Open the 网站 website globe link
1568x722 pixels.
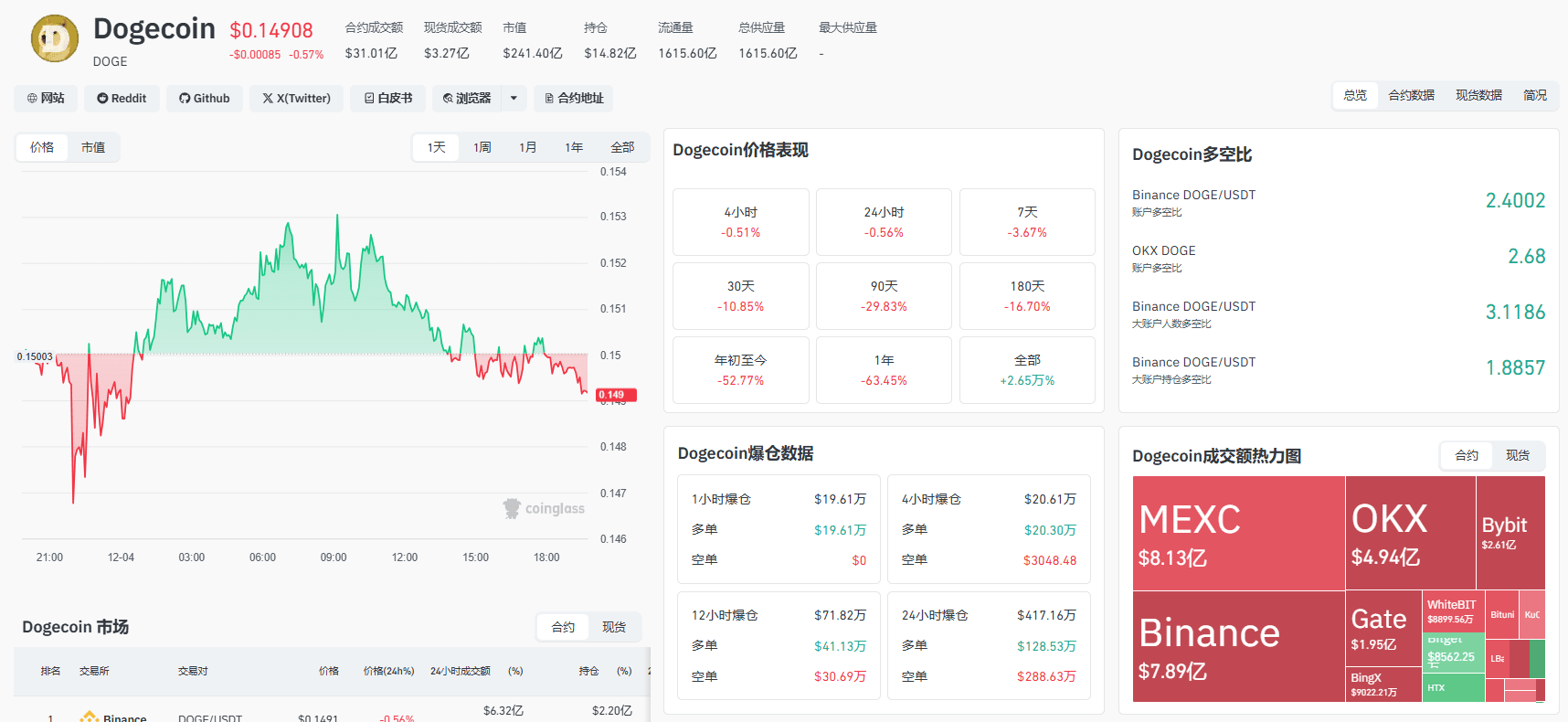46,98
